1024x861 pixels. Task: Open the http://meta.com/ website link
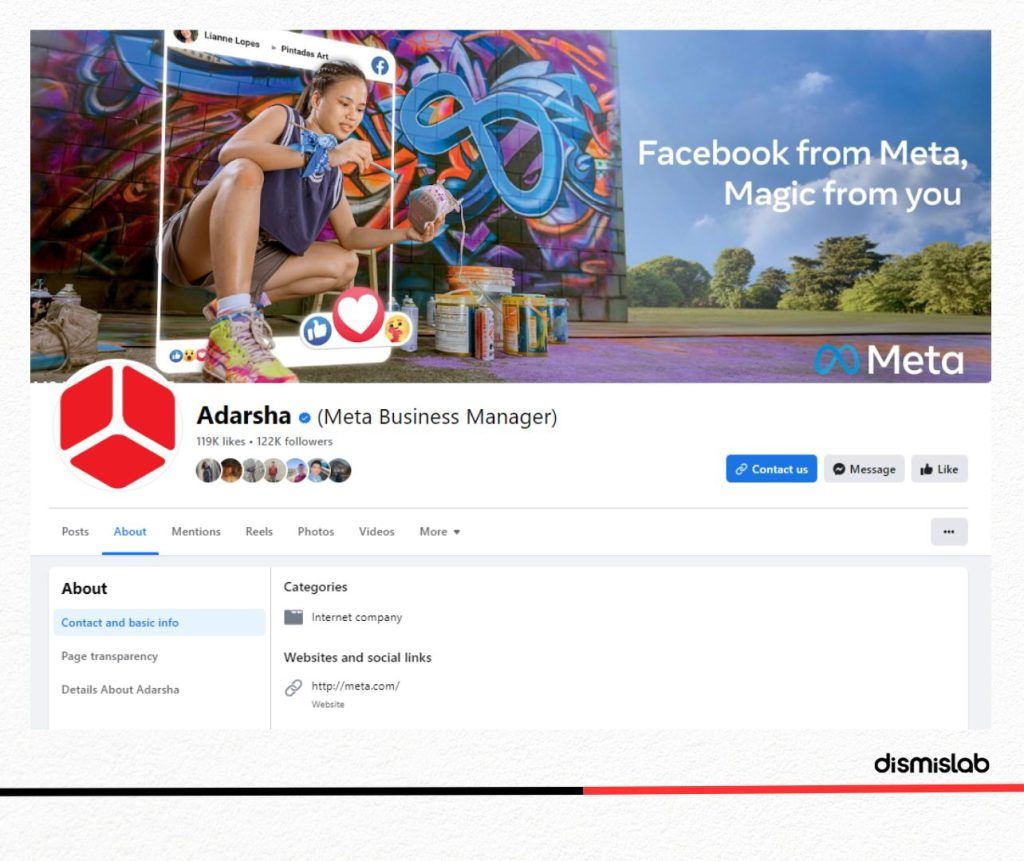click(x=355, y=686)
